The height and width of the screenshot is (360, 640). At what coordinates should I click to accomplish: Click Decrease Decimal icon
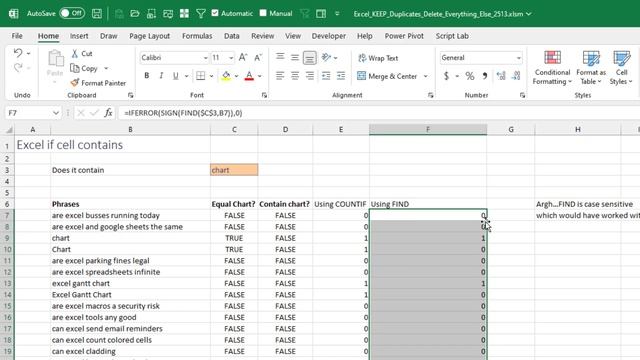click(x=516, y=76)
